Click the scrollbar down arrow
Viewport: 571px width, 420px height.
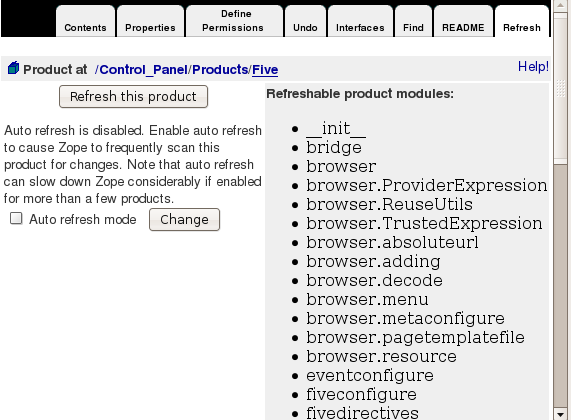(x=560, y=414)
